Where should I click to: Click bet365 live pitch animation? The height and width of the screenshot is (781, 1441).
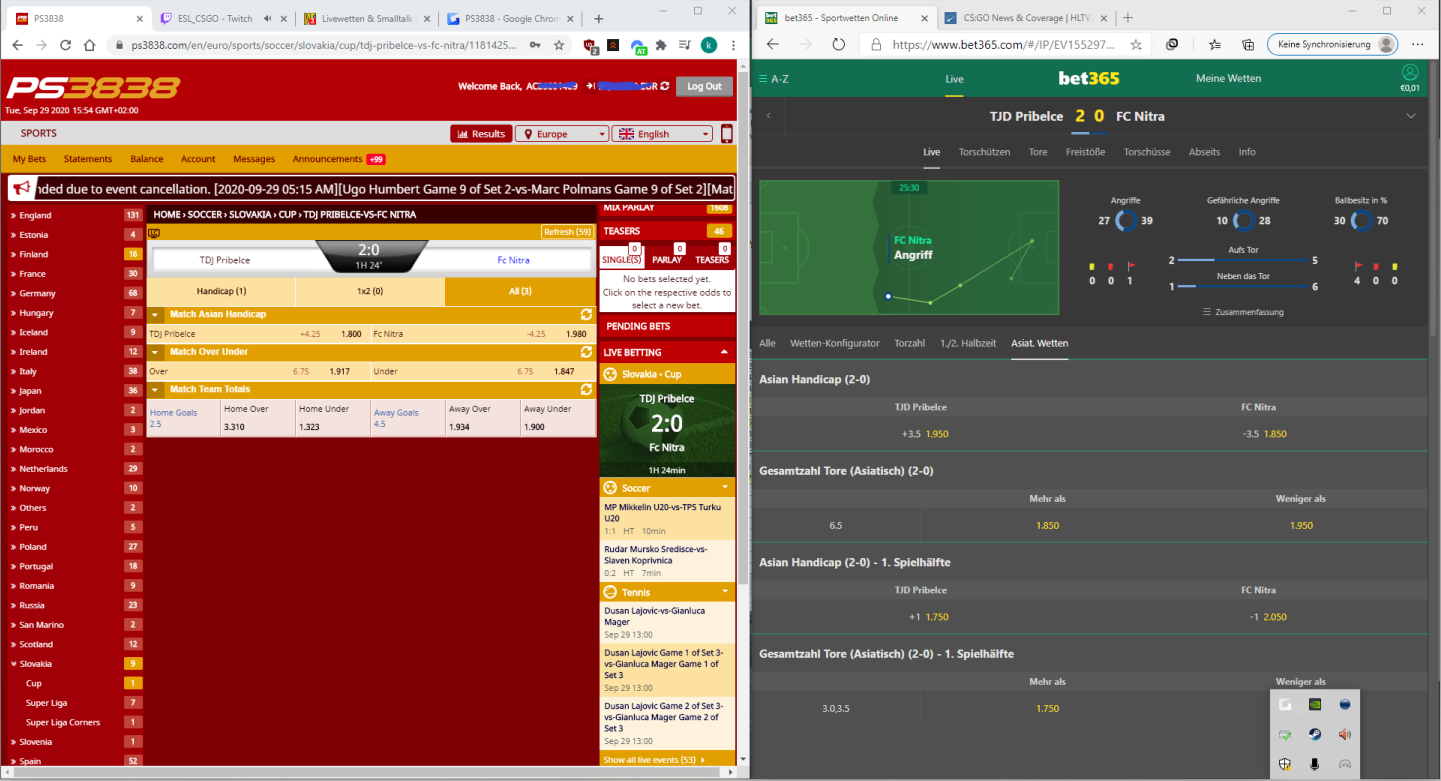(x=908, y=248)
